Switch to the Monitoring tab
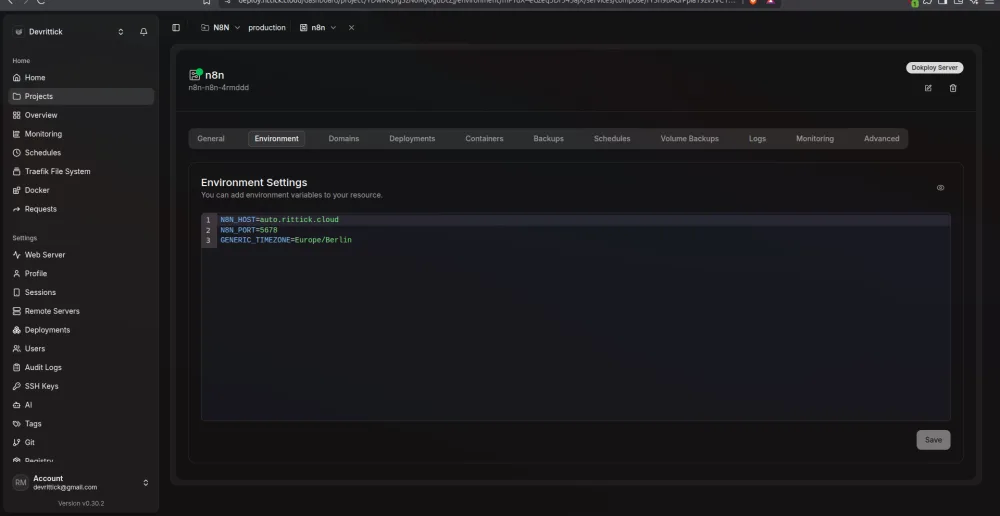This screenshot has width=1000, height=516. click(814, 139)
